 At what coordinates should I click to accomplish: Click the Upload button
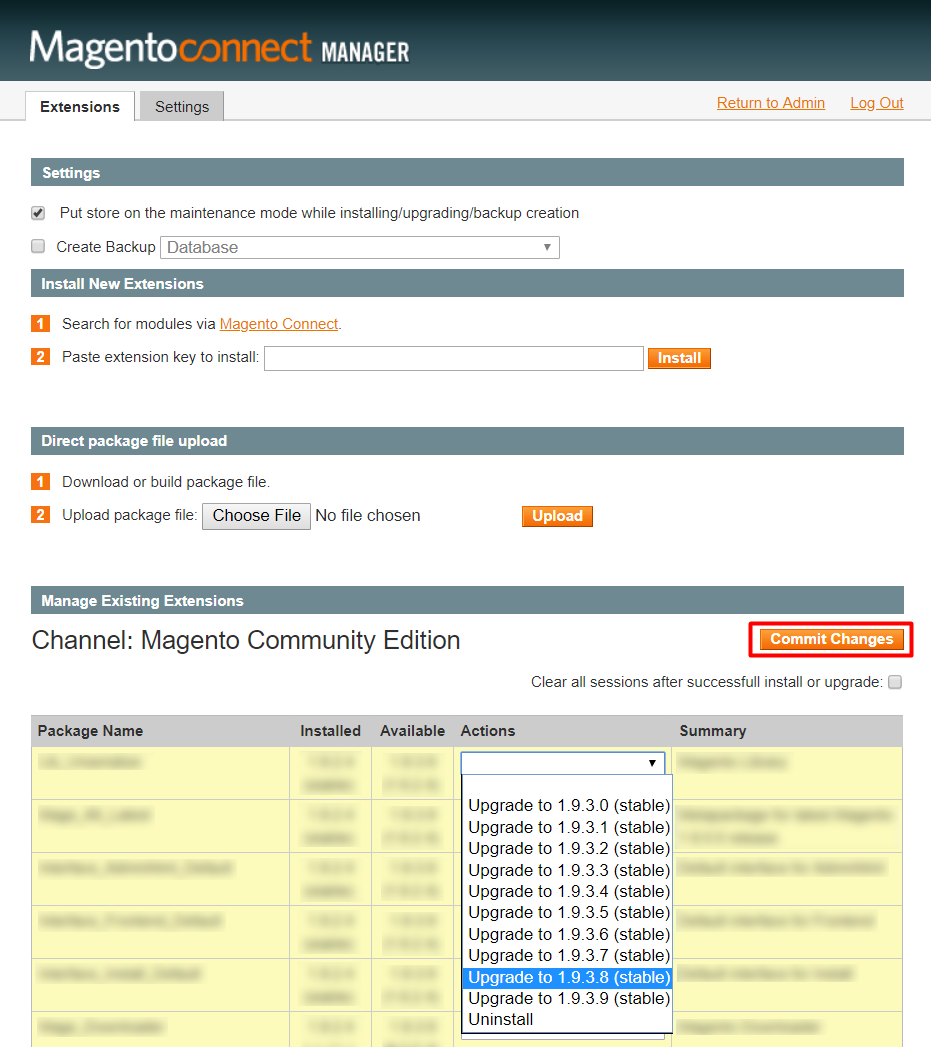(x=557, y=515)
